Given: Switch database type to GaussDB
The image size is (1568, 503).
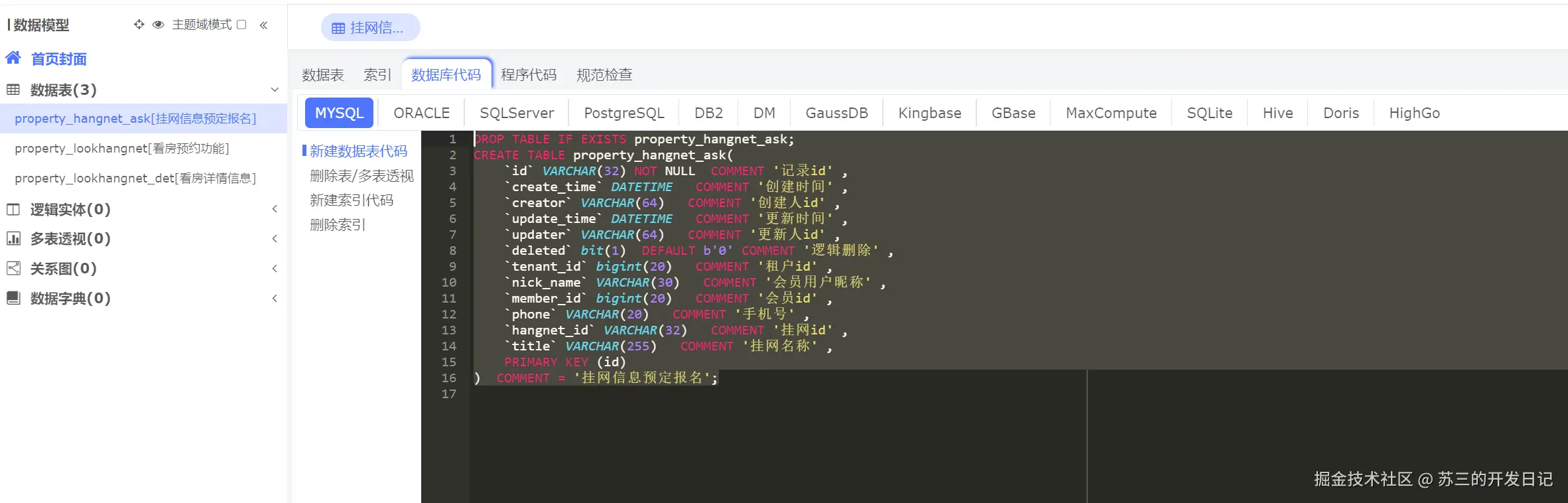Looking at the screenshot, I should [836, 113].
